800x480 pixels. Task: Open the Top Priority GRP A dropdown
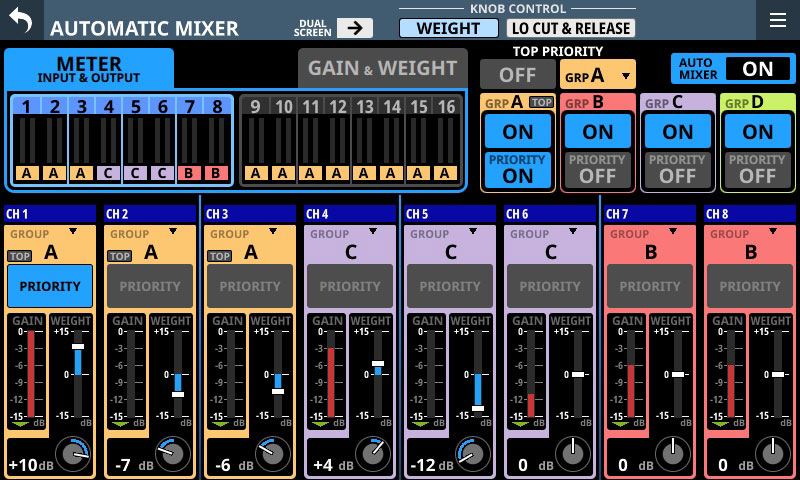597,74
